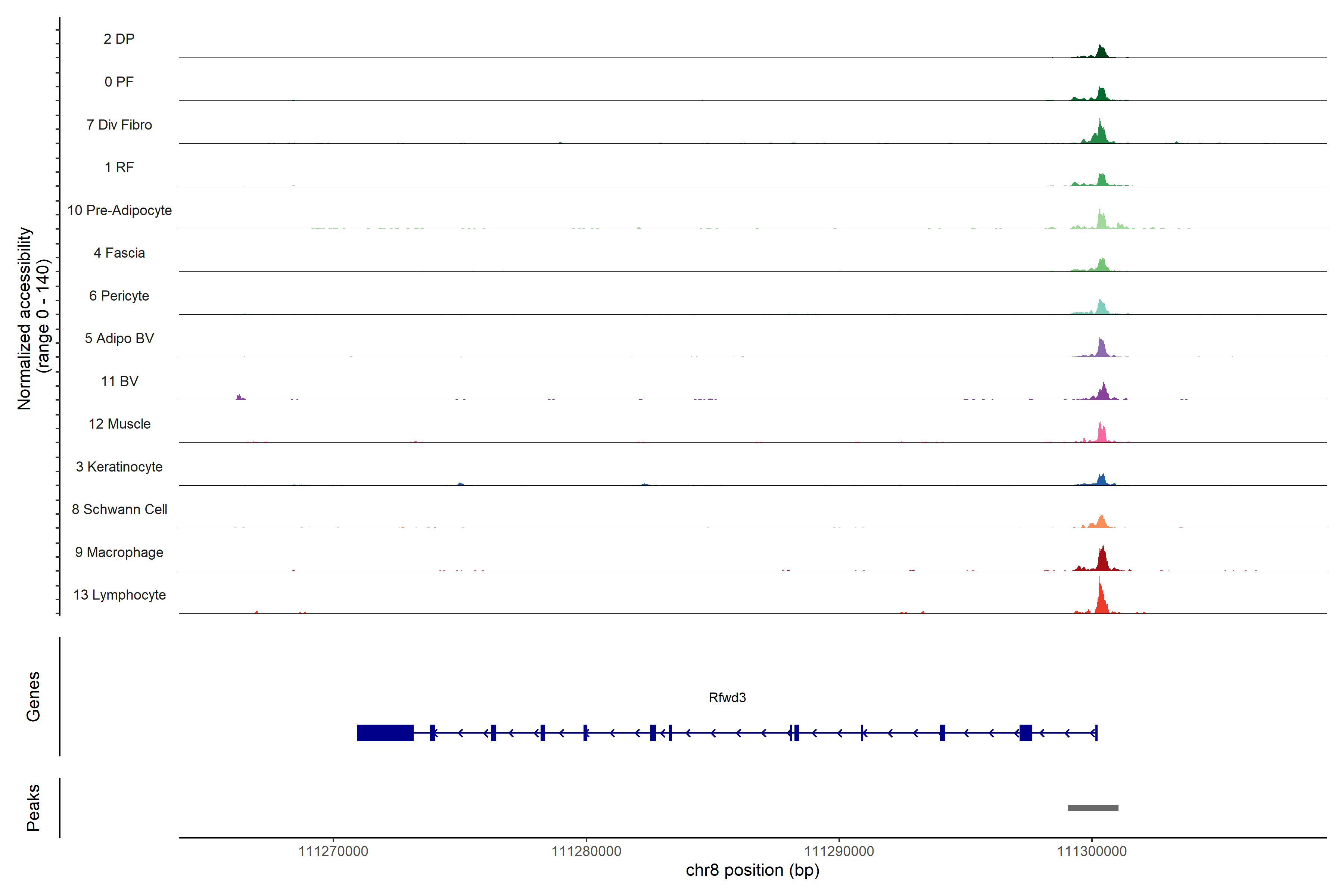Click the 5 Adipo BV track label
This screenshot has width=1344, height=896.
point(119,338)
